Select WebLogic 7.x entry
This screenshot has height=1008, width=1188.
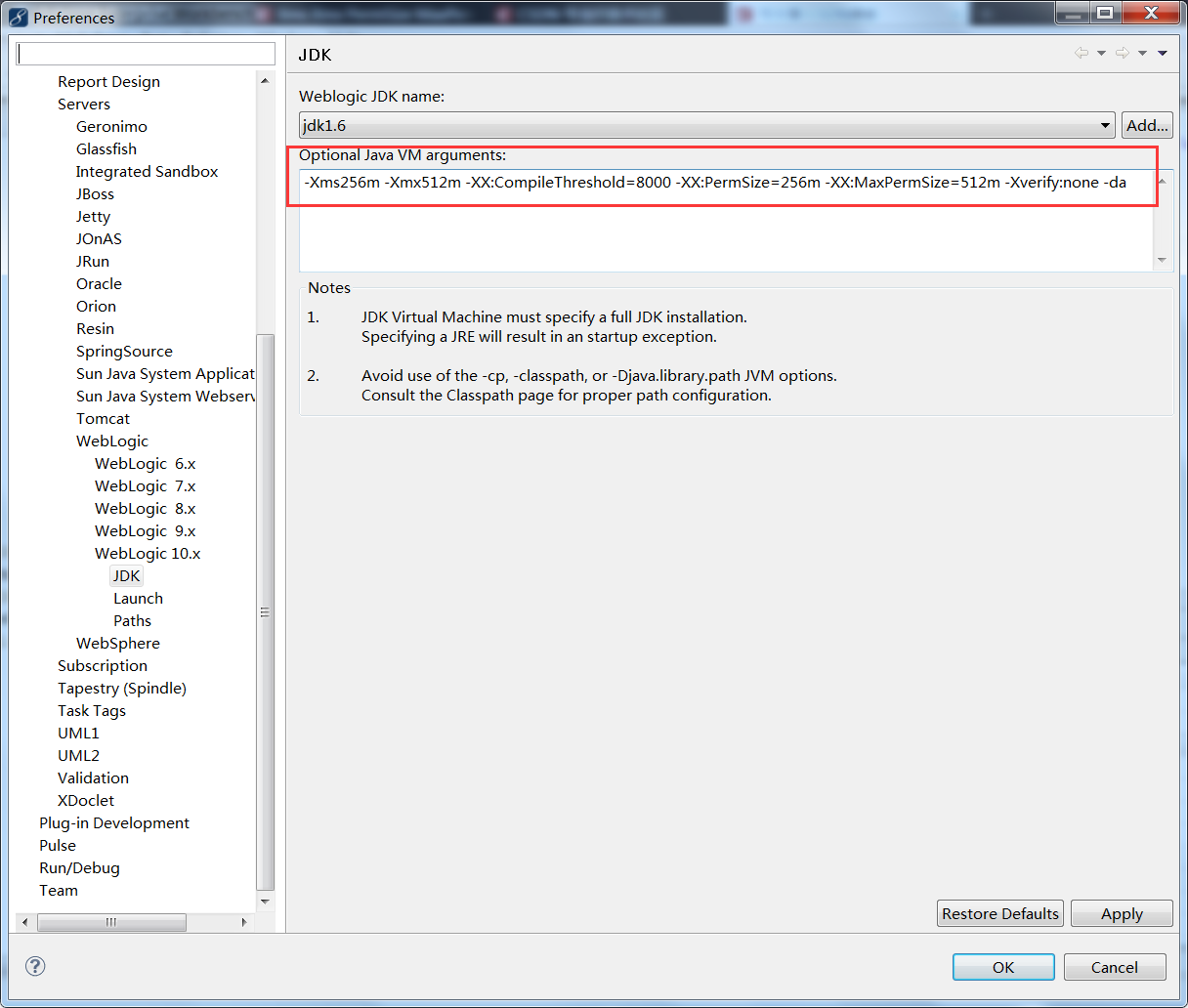145,486
